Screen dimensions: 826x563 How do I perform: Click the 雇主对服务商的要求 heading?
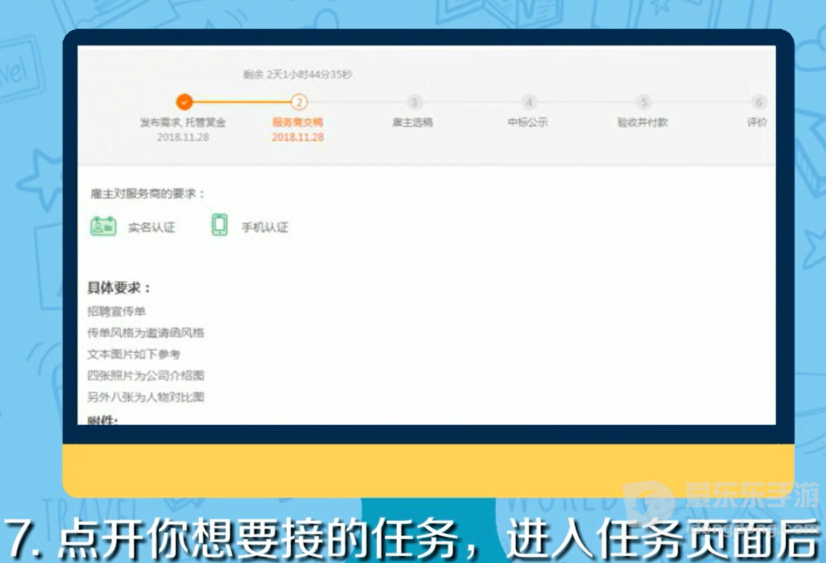[147, 194]
